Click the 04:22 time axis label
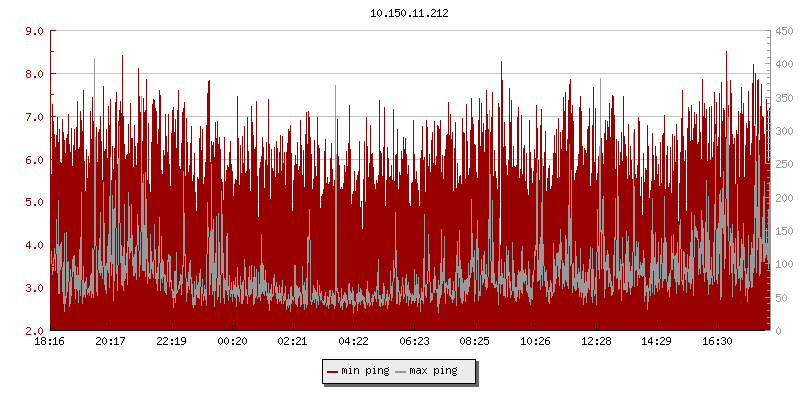Viewport: 800px width, 400px height. [353, 342]
